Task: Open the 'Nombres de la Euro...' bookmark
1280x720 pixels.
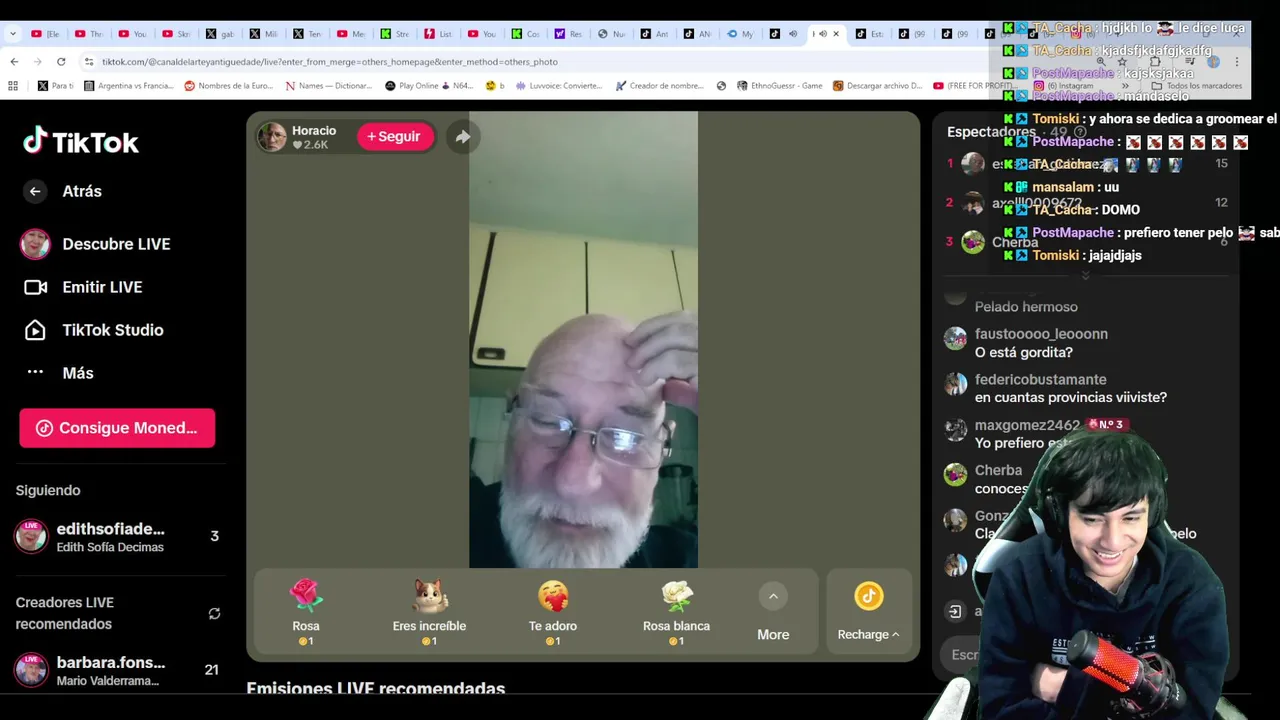Action: (228, 86)
